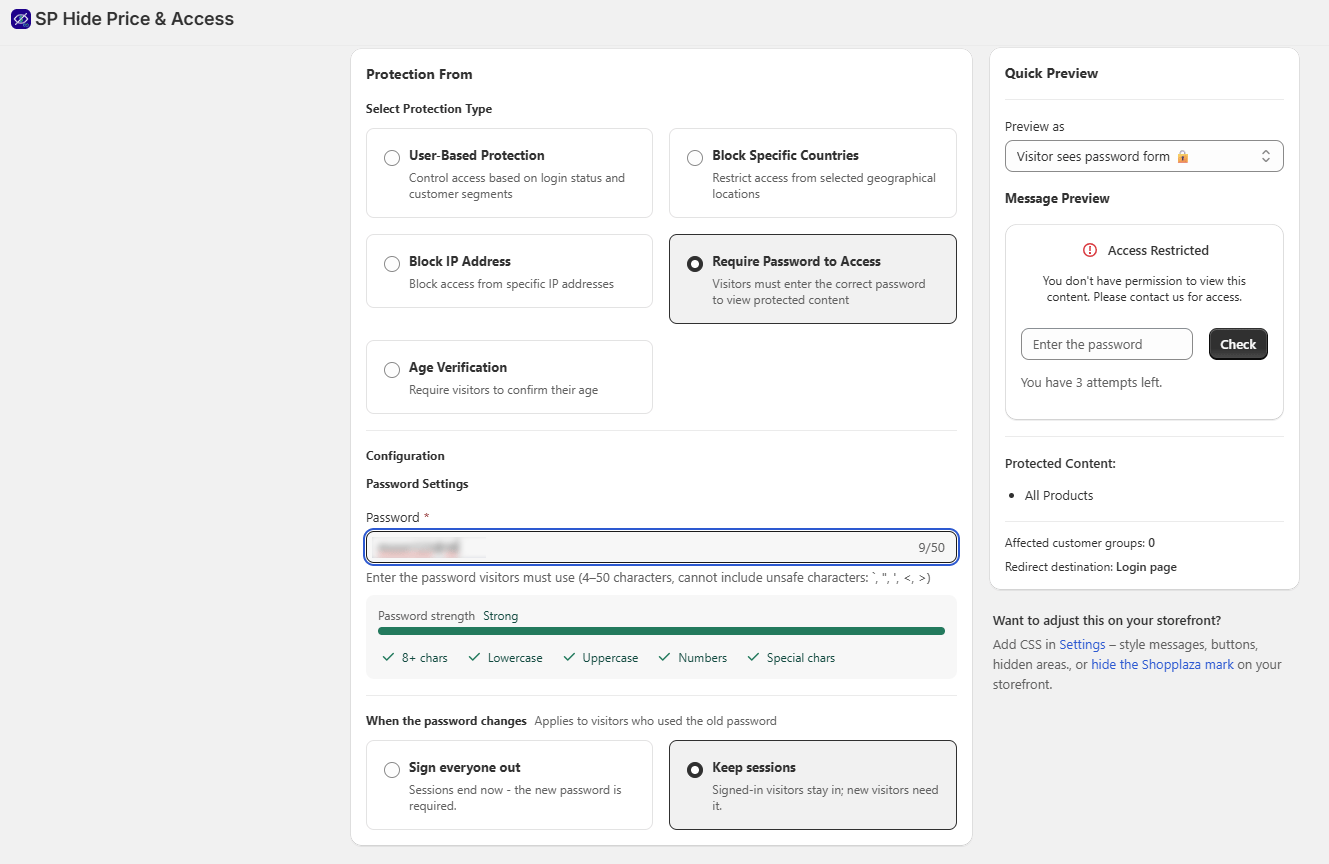Select User-Based Protection radio button
Image resolution: width=1329 pixels, height=864 pixels.
(392, 158)
